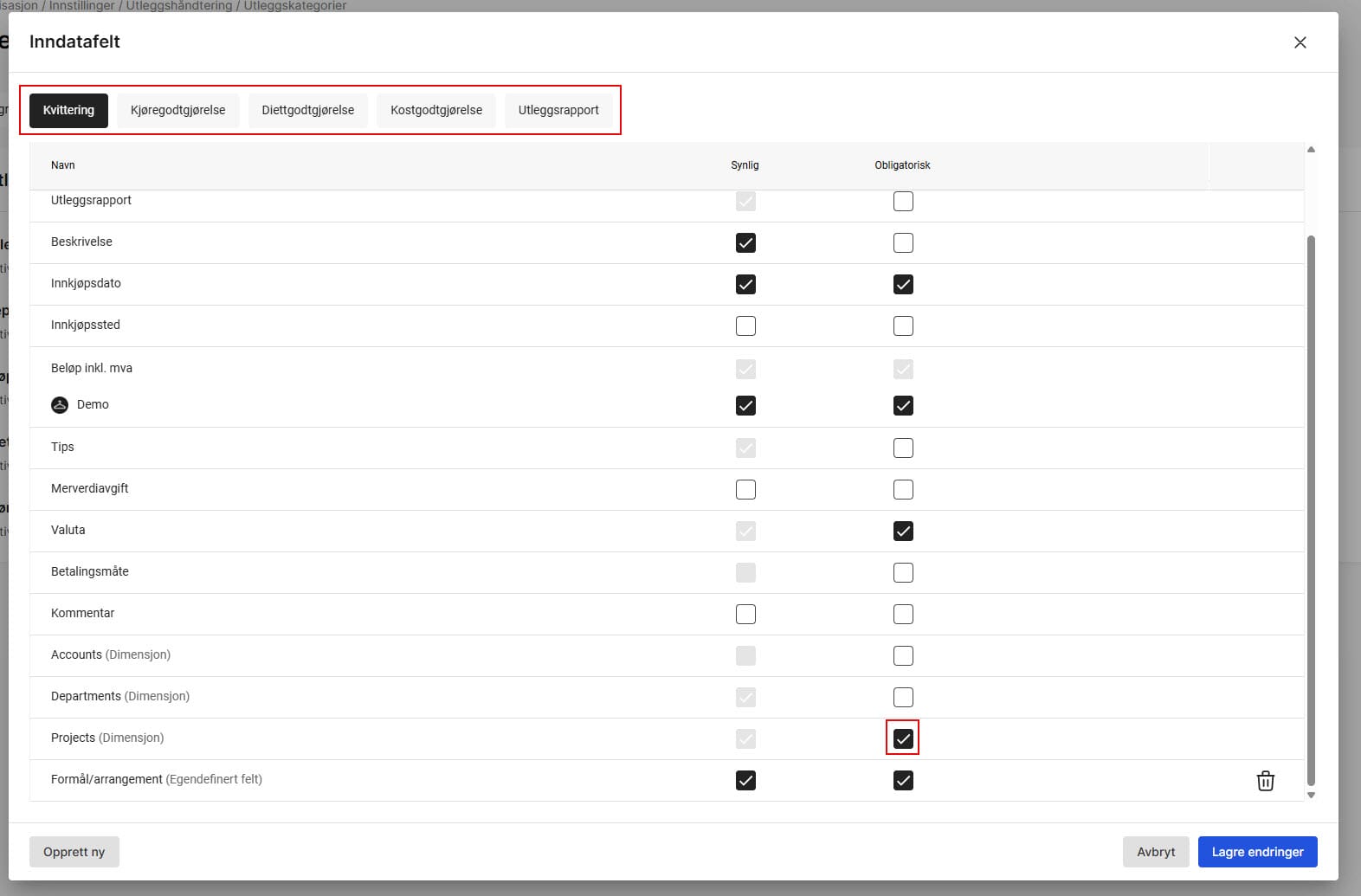Disable Synlig for Beskrivelse
1361x896 pixels.
pos(745,243)
